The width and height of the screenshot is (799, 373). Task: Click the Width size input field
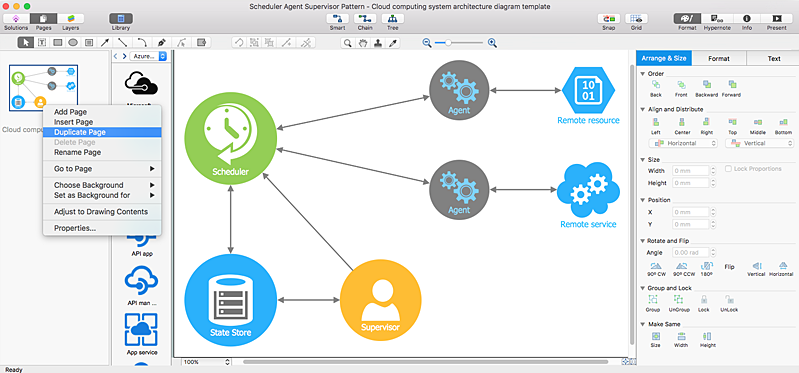click(691, 171)
